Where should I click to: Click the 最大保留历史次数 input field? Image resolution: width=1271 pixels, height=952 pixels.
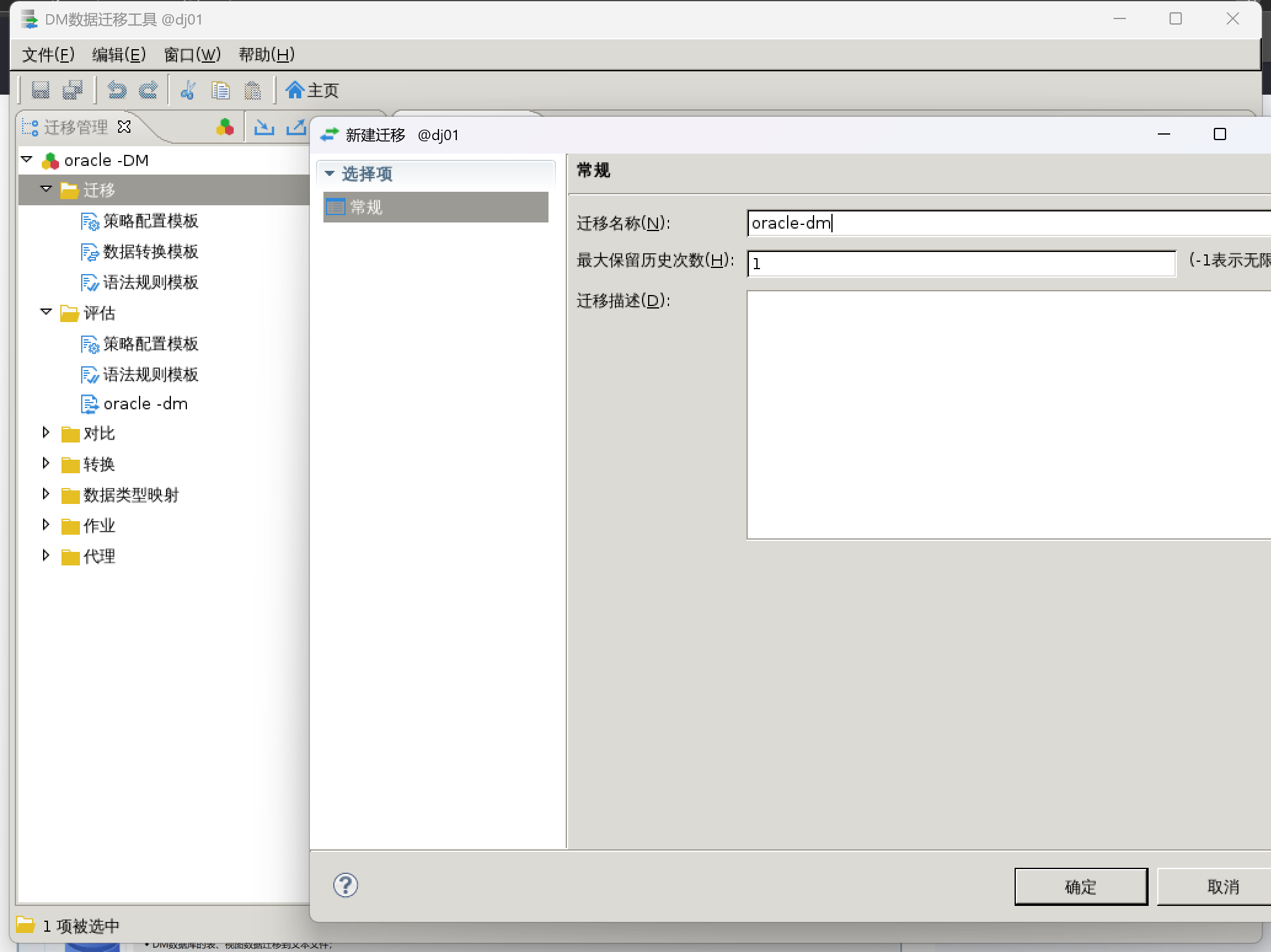[x=960, y=264]
